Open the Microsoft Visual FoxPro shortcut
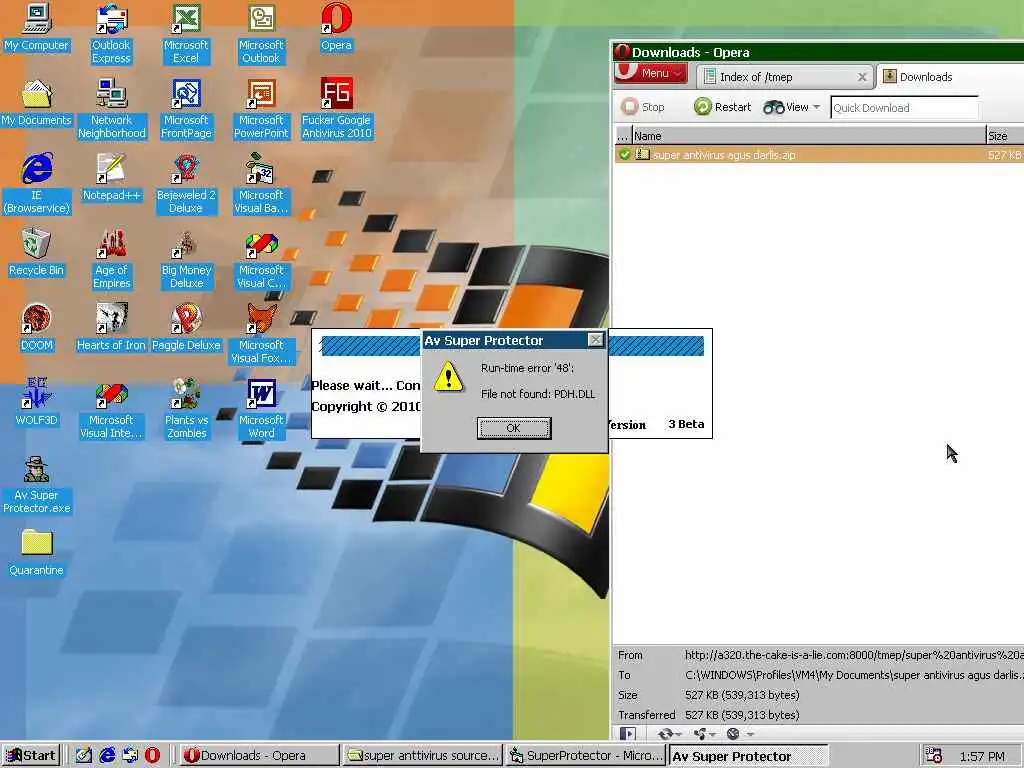 (261, 334)
